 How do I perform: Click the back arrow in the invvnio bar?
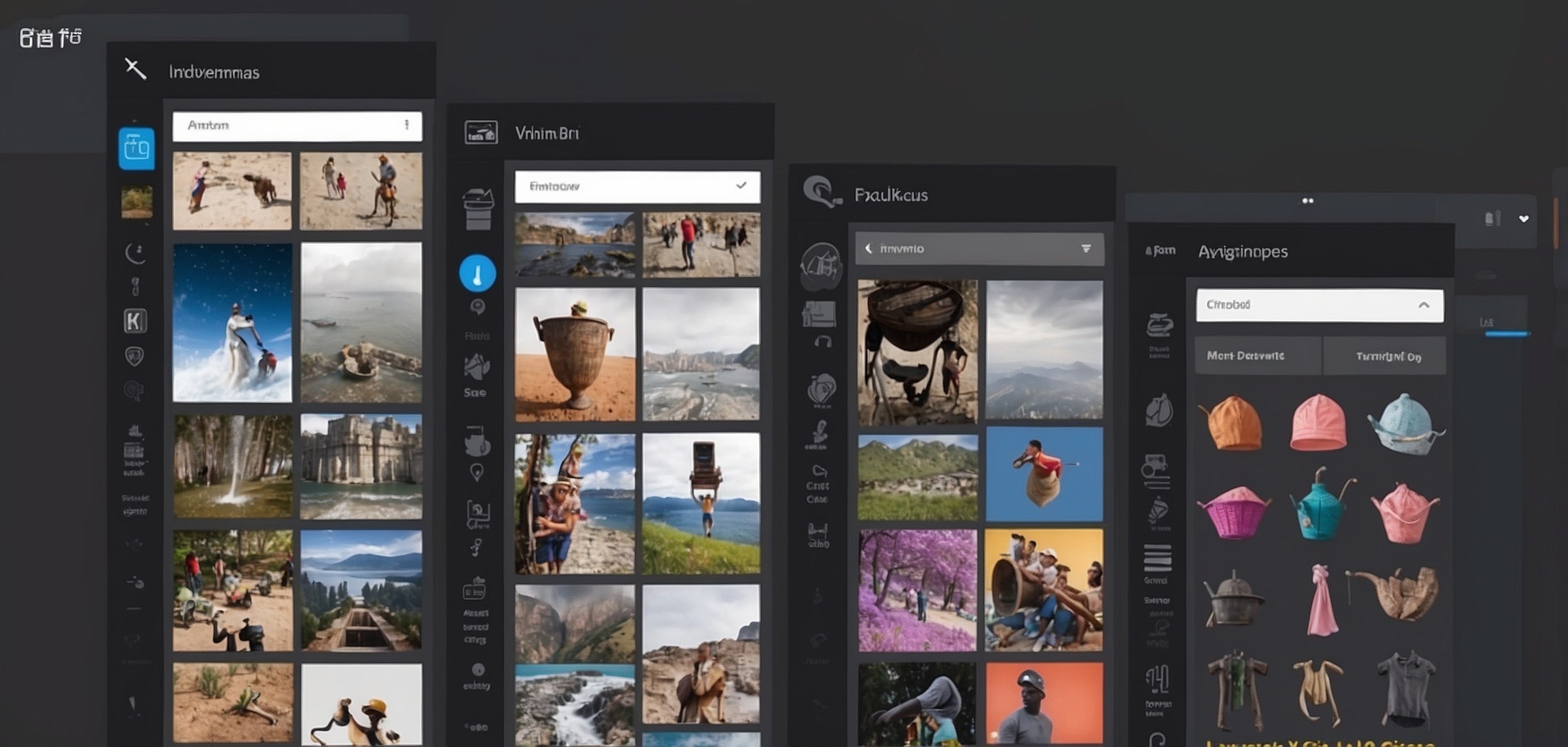tap(869, 249)
